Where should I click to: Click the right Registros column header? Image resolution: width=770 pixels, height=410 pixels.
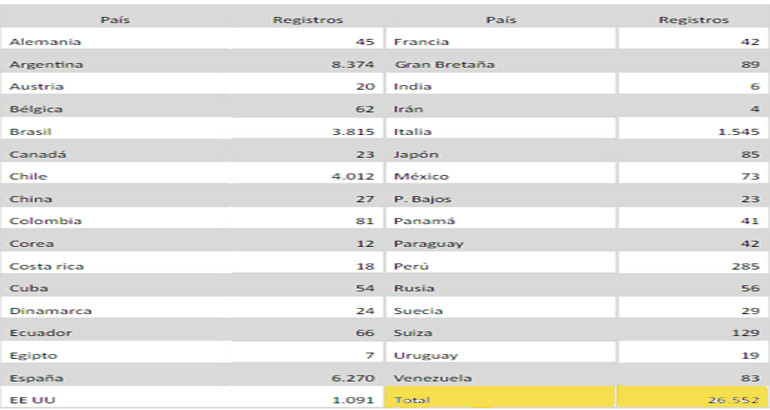pyautogui.click(x=693, y=19)
